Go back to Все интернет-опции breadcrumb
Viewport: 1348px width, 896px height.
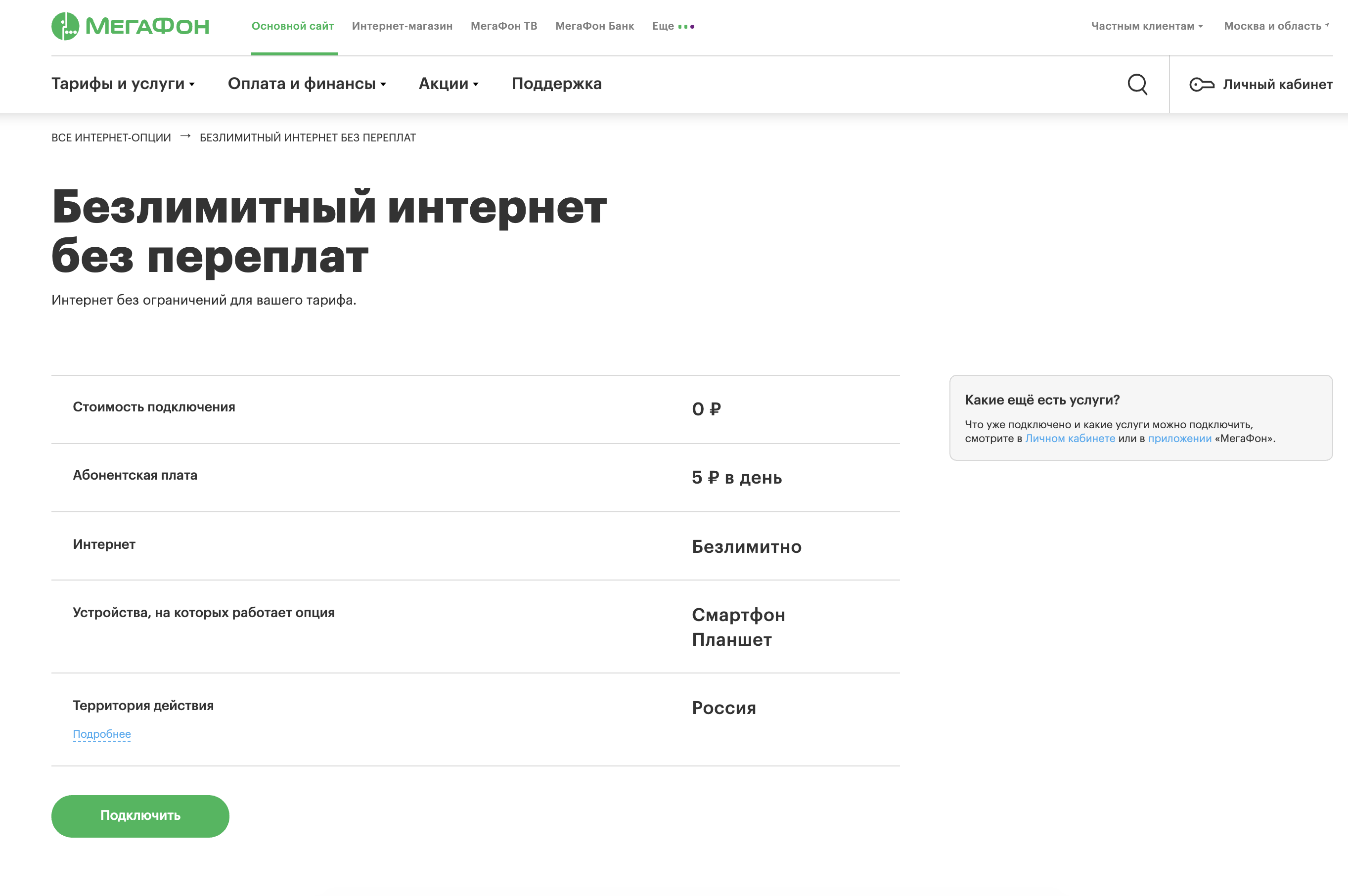coord(111,138)
